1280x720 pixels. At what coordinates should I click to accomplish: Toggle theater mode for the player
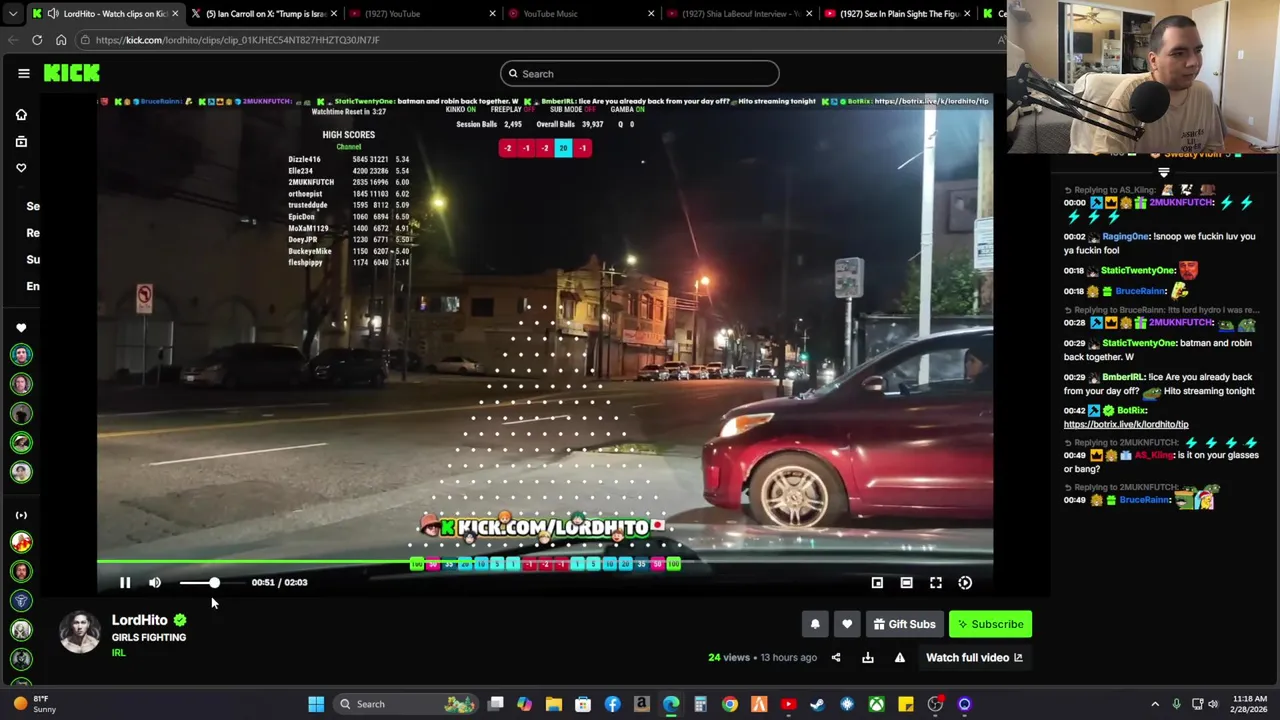[906, 582]
